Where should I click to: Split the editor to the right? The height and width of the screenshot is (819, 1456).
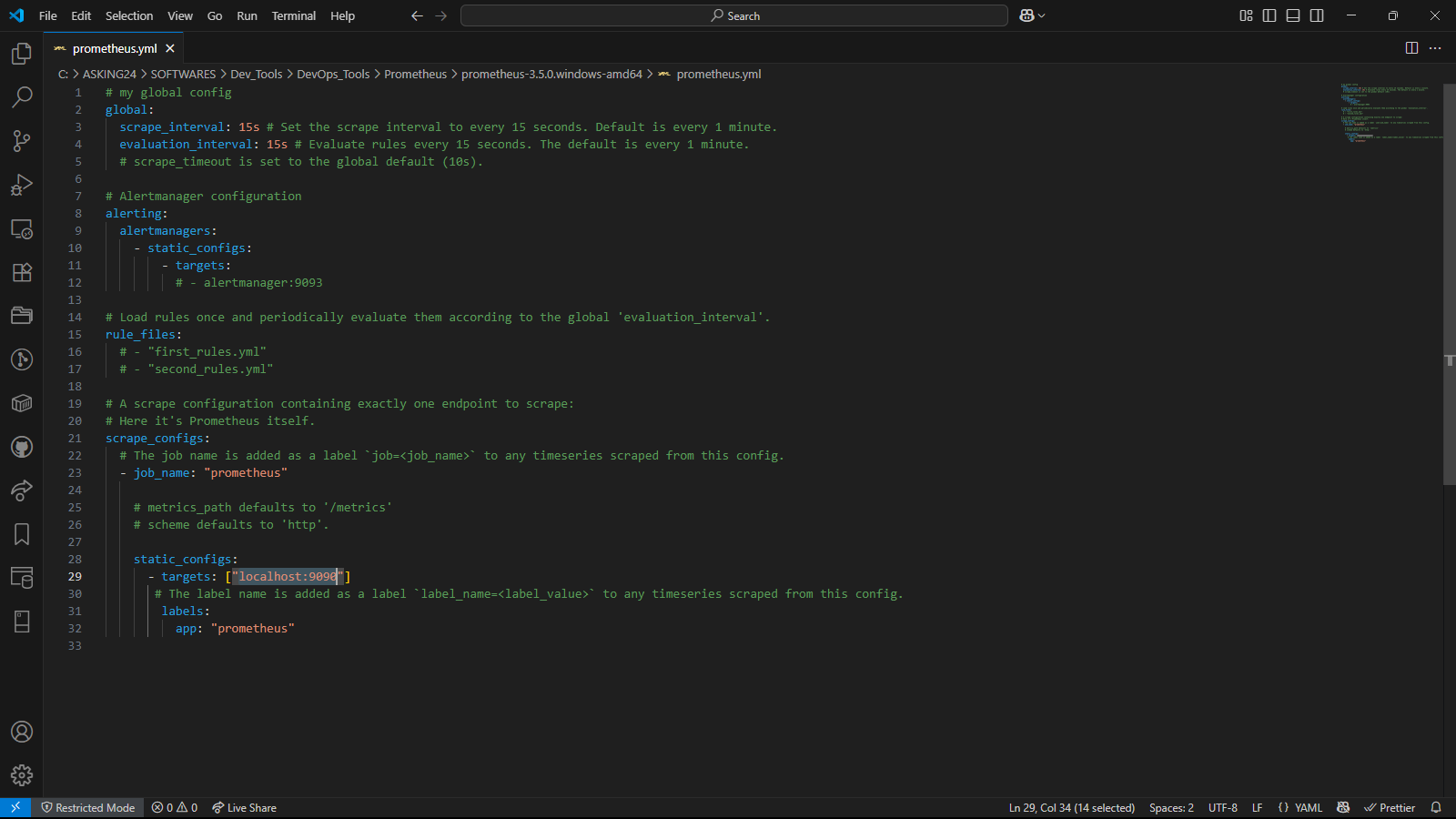click(x=1411, y=48)
